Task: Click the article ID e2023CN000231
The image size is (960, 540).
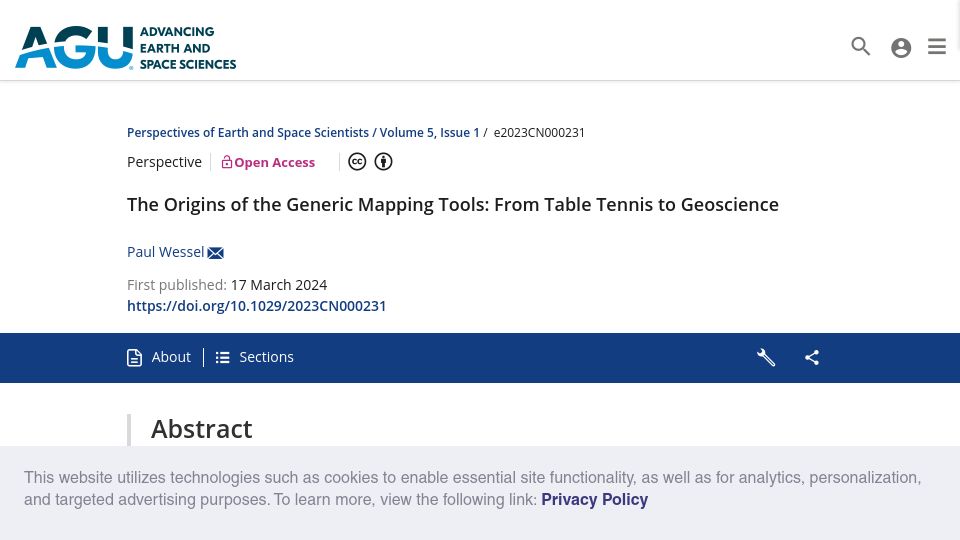Action: click(x=539, y=133)
